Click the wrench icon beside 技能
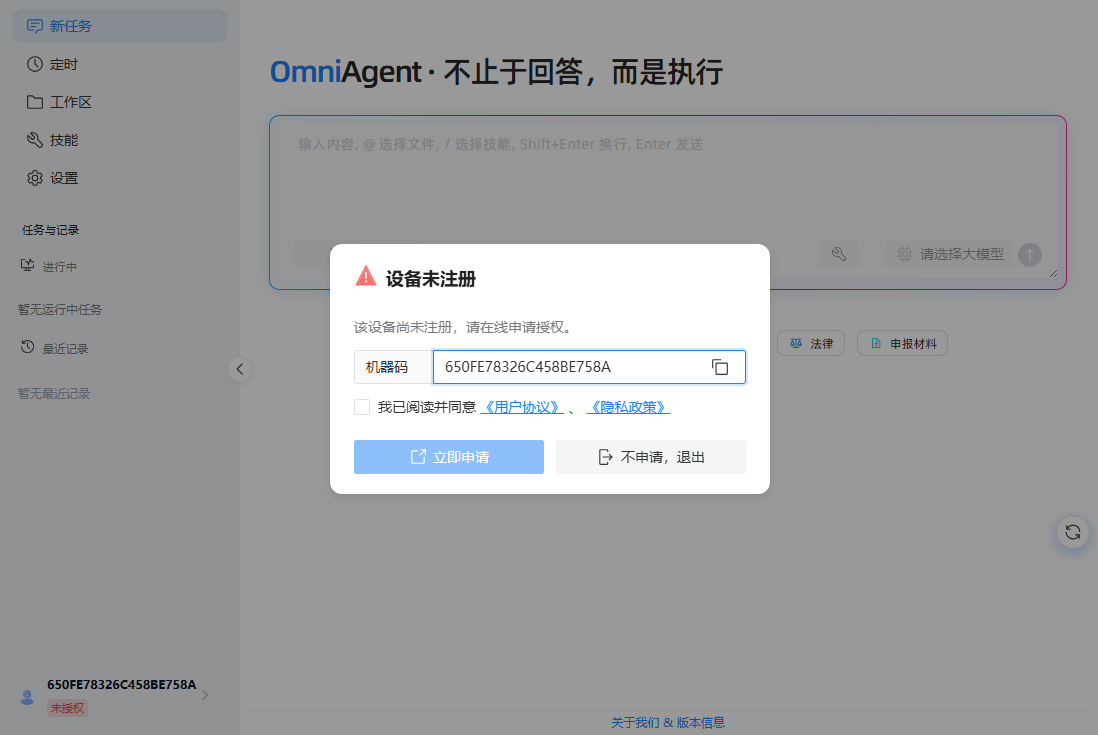Screen dimensions: 1098x735 pyautogui.click(x=34, y=140)
